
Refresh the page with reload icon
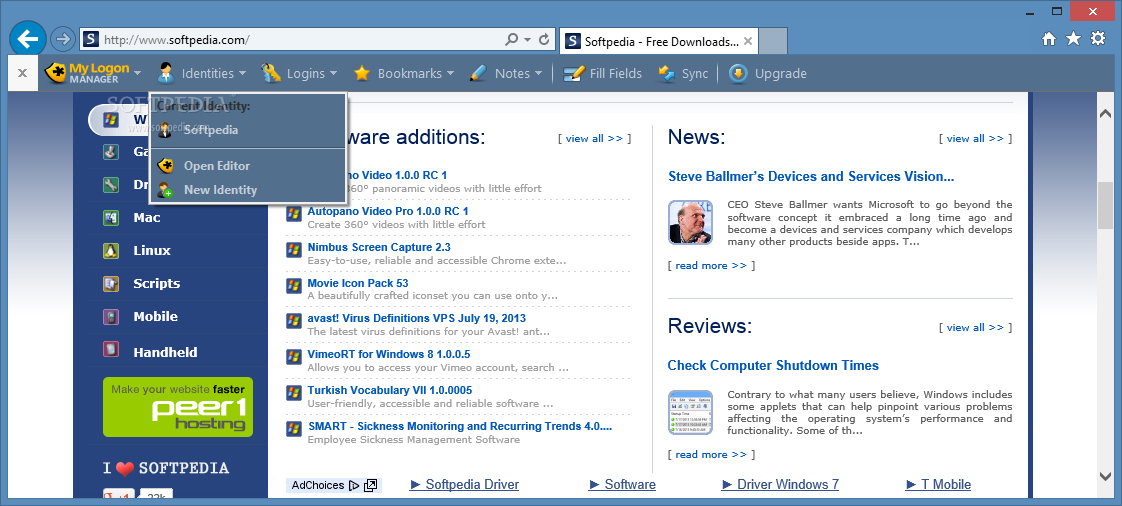point(545,40)
